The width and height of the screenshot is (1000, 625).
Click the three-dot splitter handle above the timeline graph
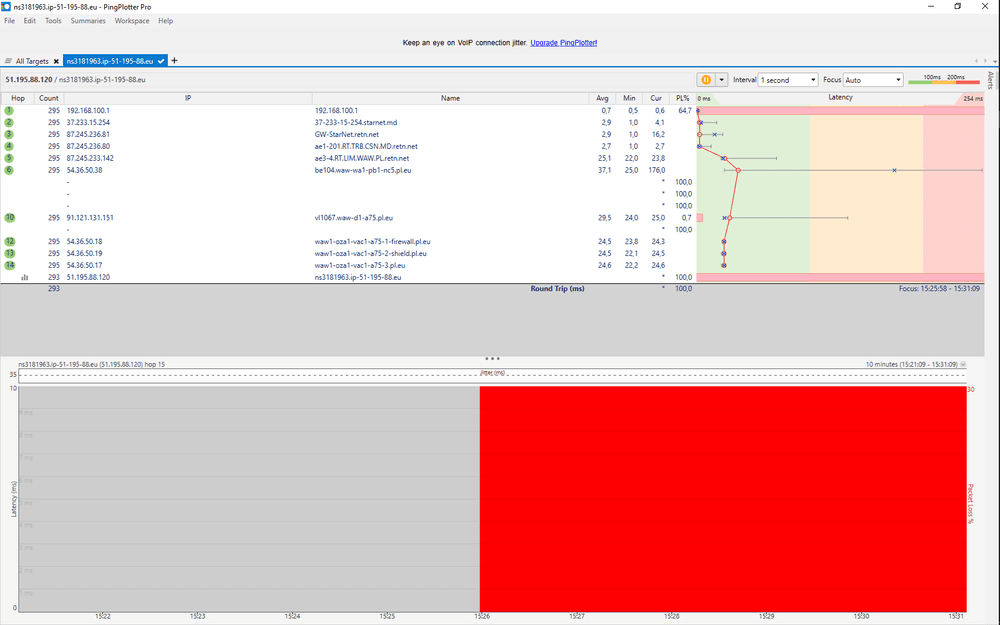(x=492, y=358)
